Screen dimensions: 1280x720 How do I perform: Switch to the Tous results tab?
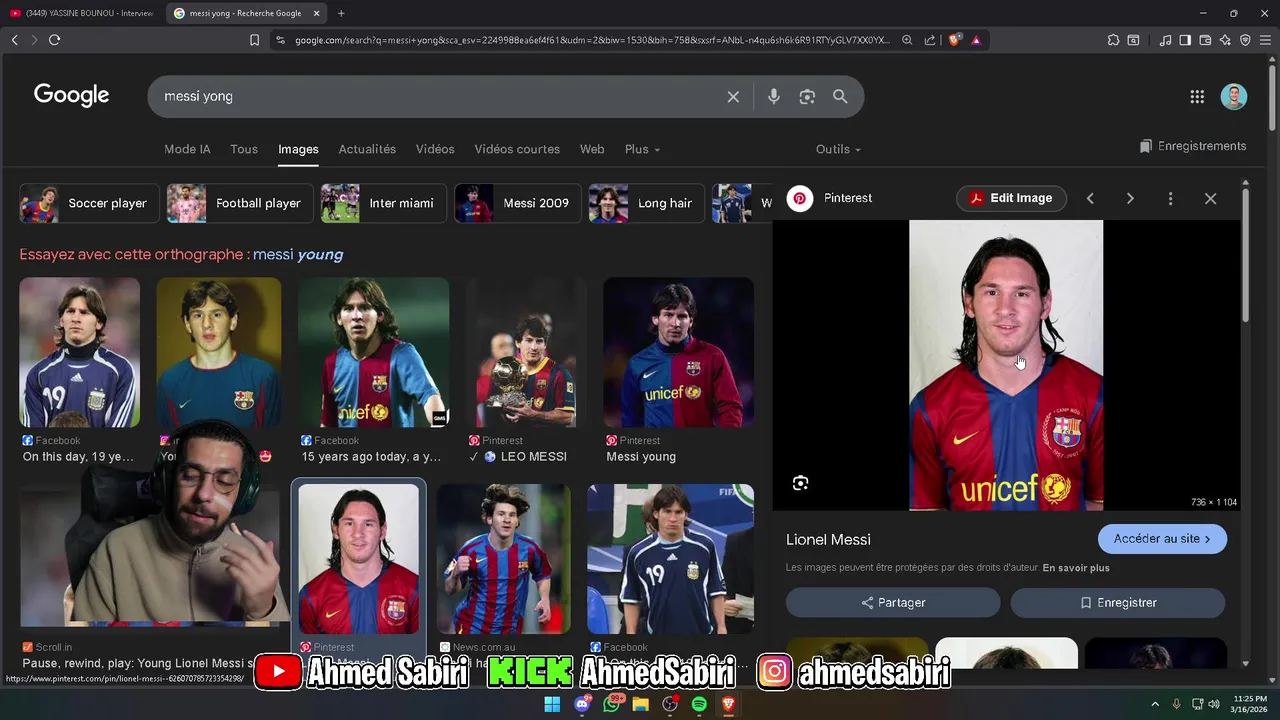coord(244,149)
